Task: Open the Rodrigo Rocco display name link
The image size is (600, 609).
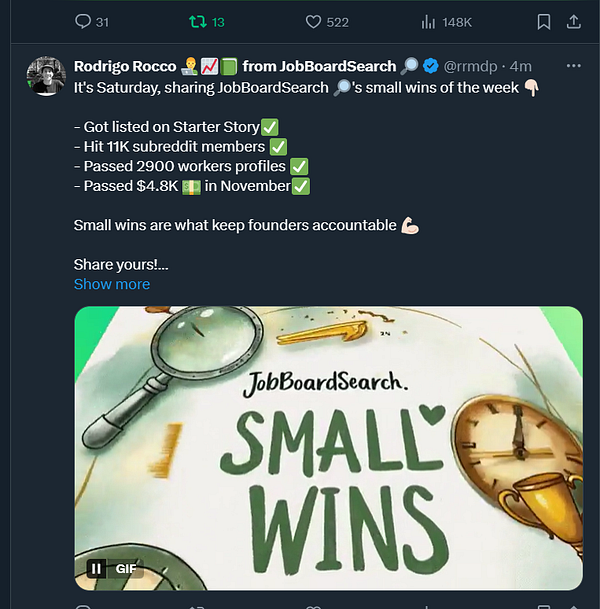Action: tap(125, 66)
